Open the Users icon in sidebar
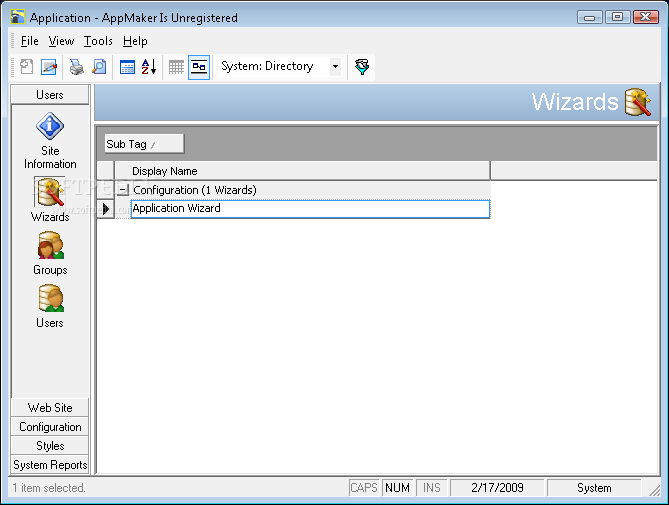Image resolution: width=669 pixels, height=505 pixels. (50, 306)
